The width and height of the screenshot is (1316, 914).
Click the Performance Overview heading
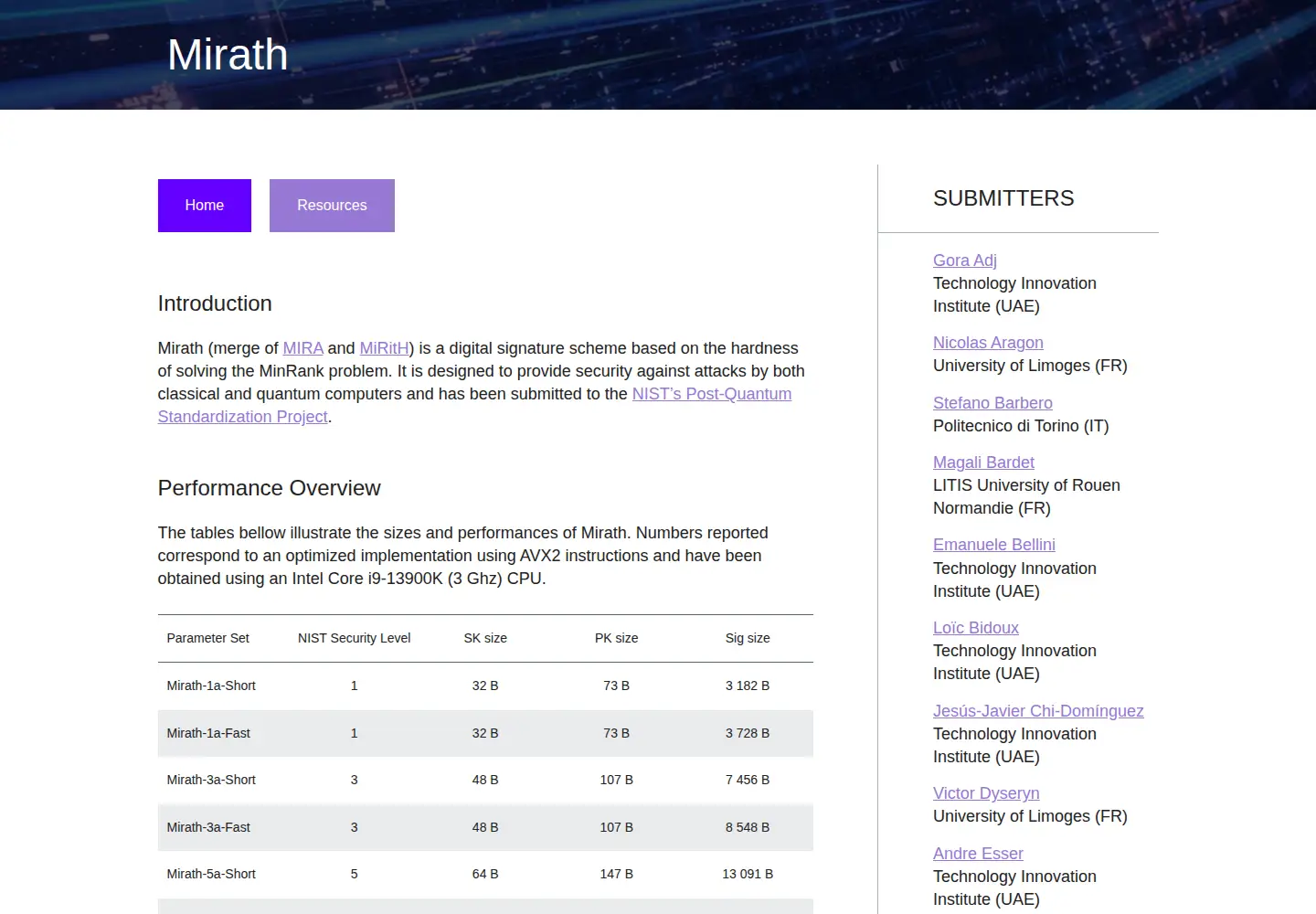click(x=269, y=488)
